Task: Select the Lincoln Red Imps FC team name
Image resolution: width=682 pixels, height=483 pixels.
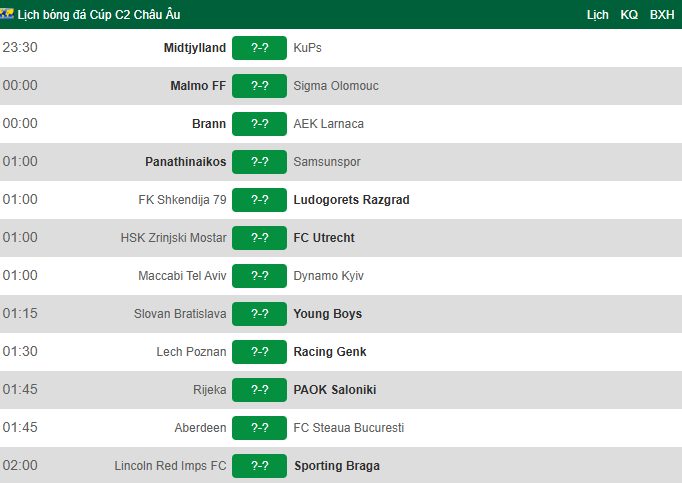Action: 170,466
